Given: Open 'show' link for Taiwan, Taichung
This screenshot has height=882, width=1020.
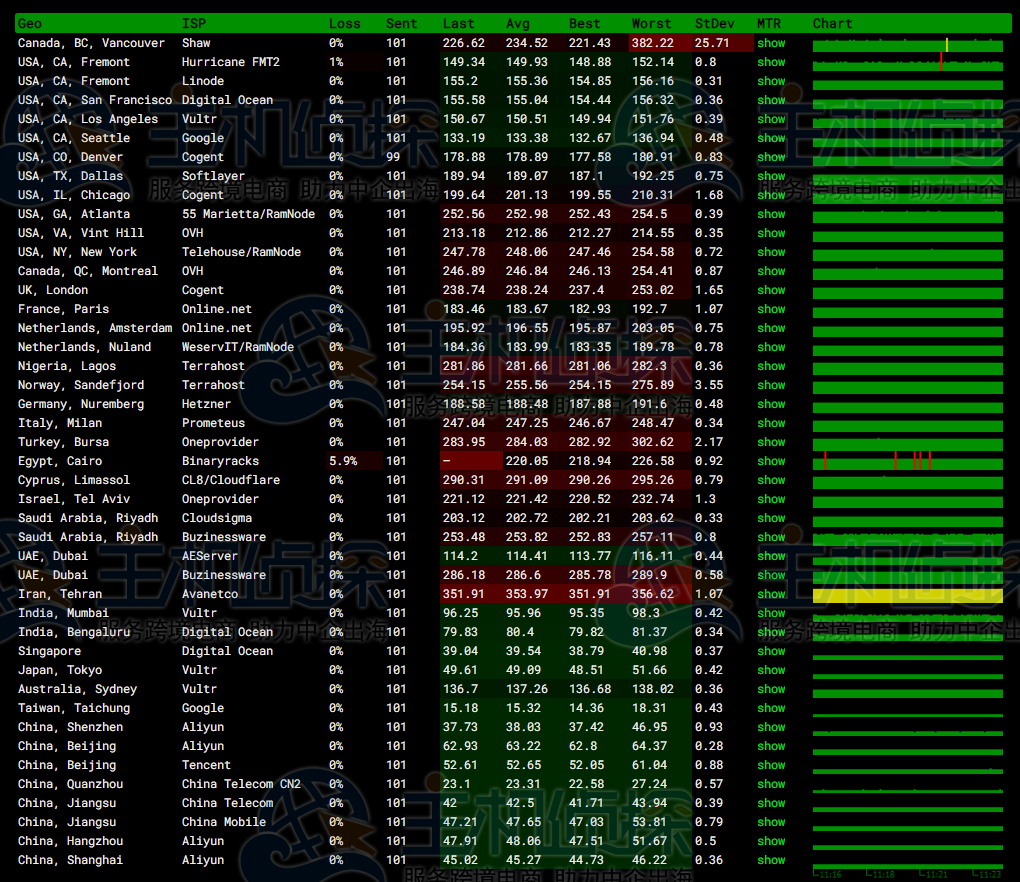Looking at the screenshot, I should click(771, 708).
